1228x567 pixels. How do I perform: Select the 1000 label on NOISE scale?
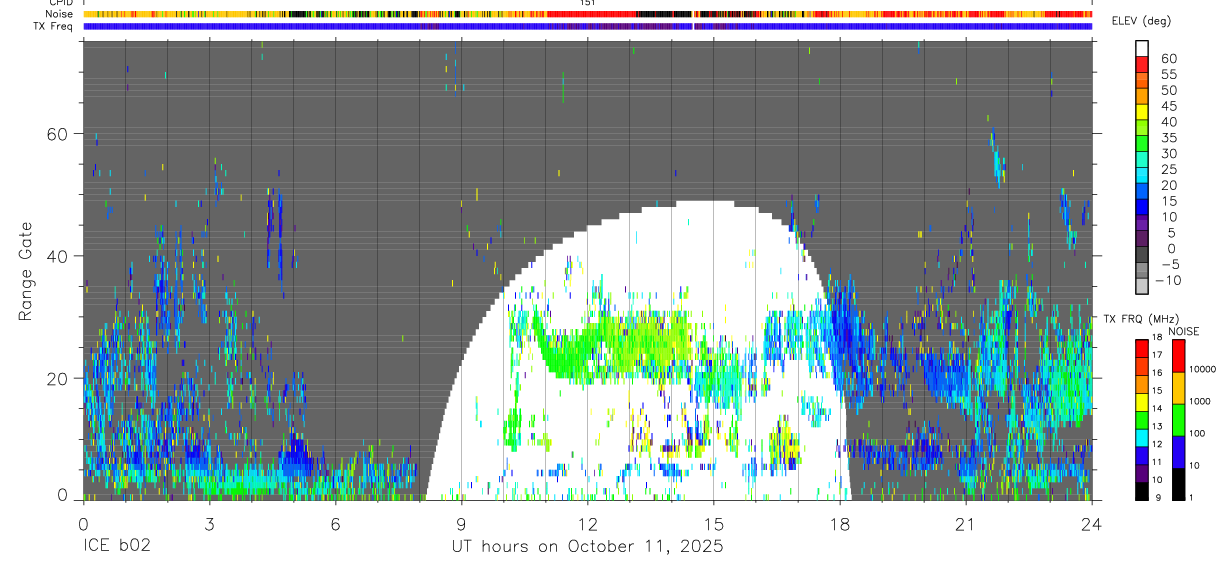(1202, 402)
